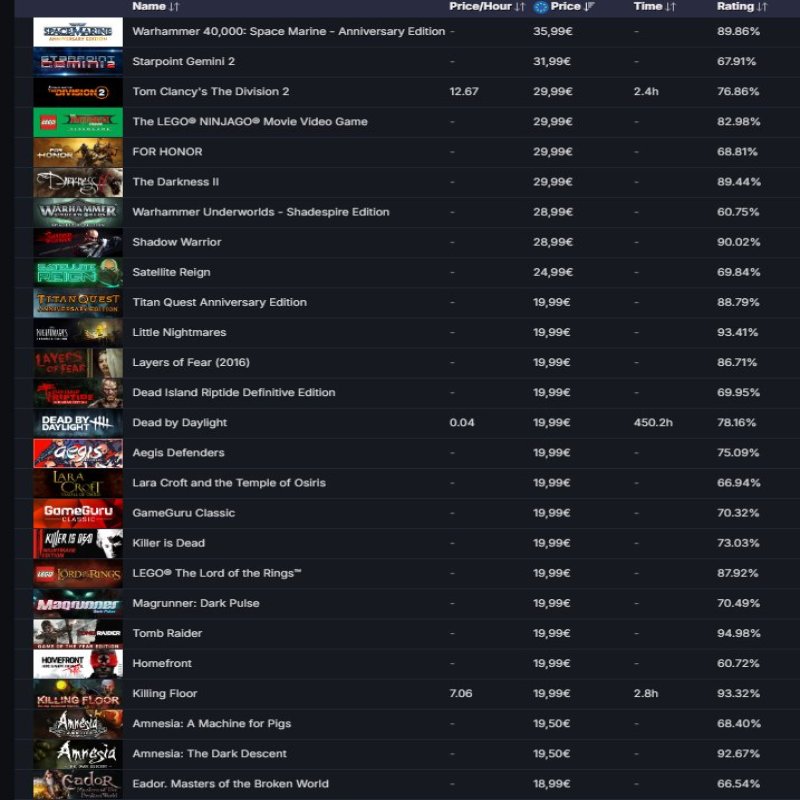This screenshot has width=800, height=800.
Task: Open Tom Clancy's The Division 2 title
Action: (x=211, y=92)
